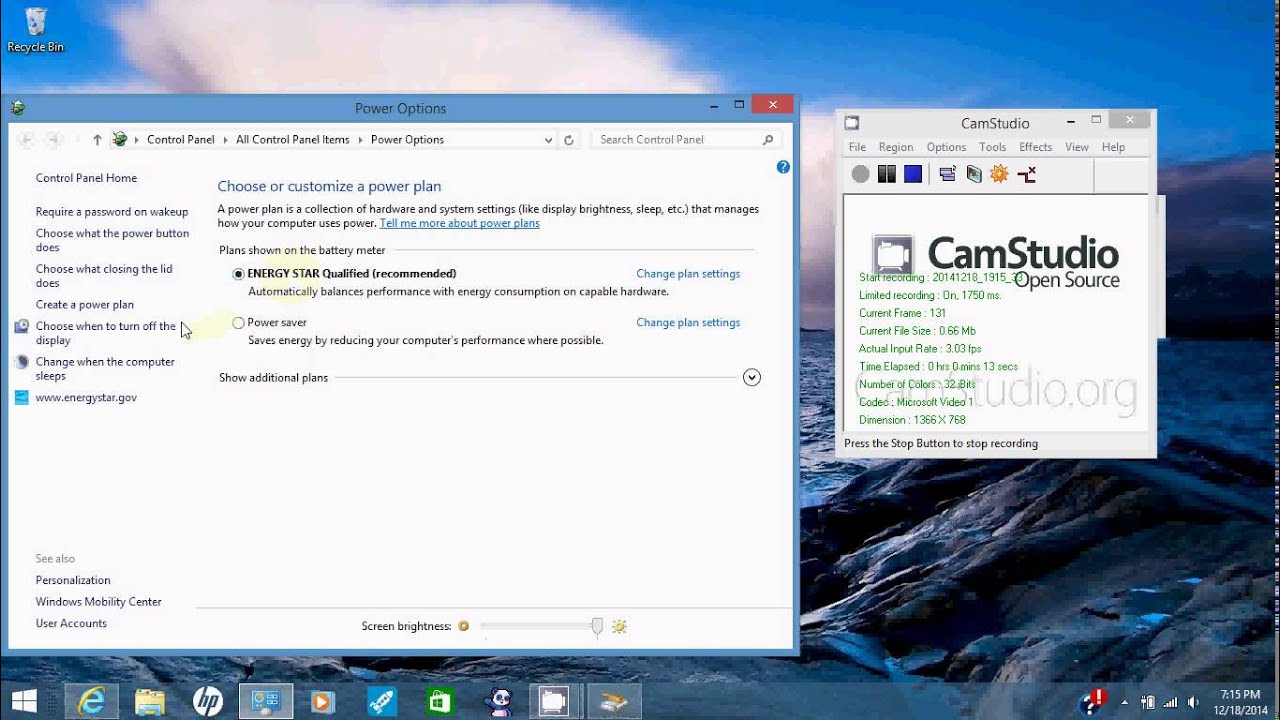Change plan settings for Power saver
1280x720 pixels.
pyautogui.click(x=688, y=323)
